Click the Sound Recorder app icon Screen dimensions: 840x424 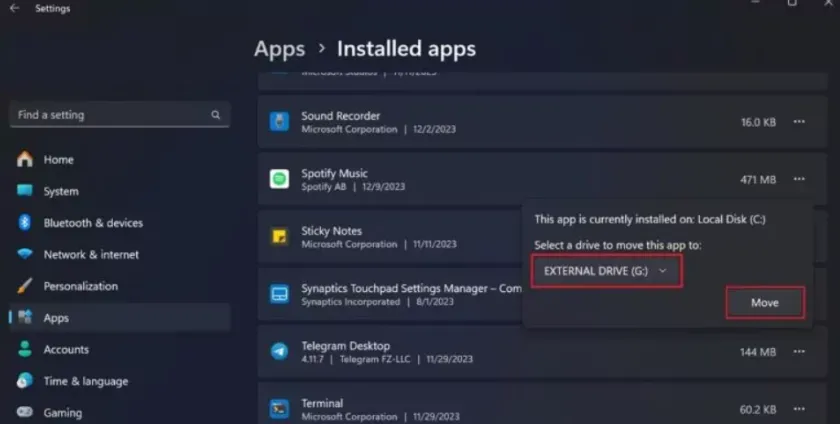tap(279, 122)
